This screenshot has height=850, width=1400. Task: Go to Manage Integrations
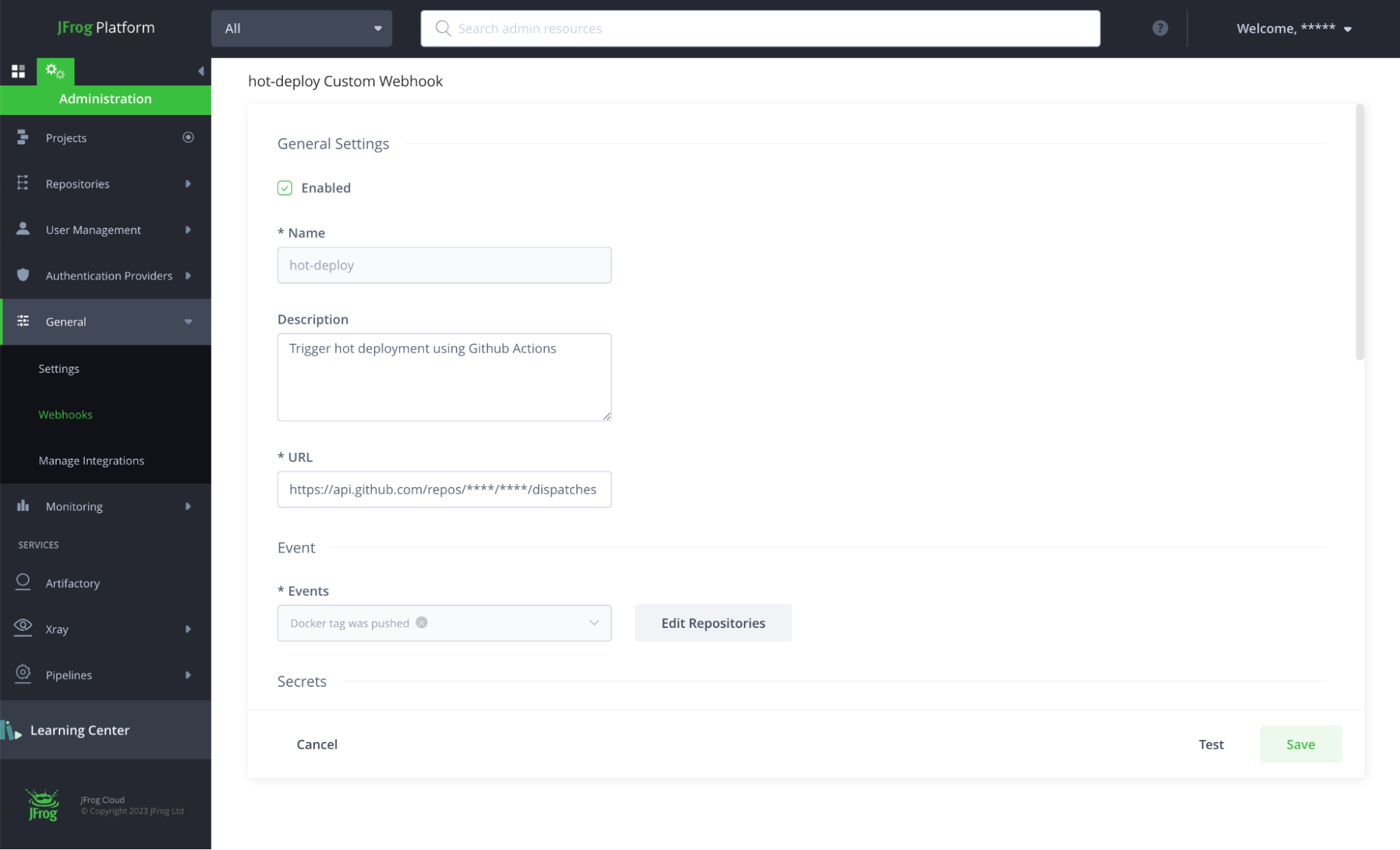[x=91, y=460]
